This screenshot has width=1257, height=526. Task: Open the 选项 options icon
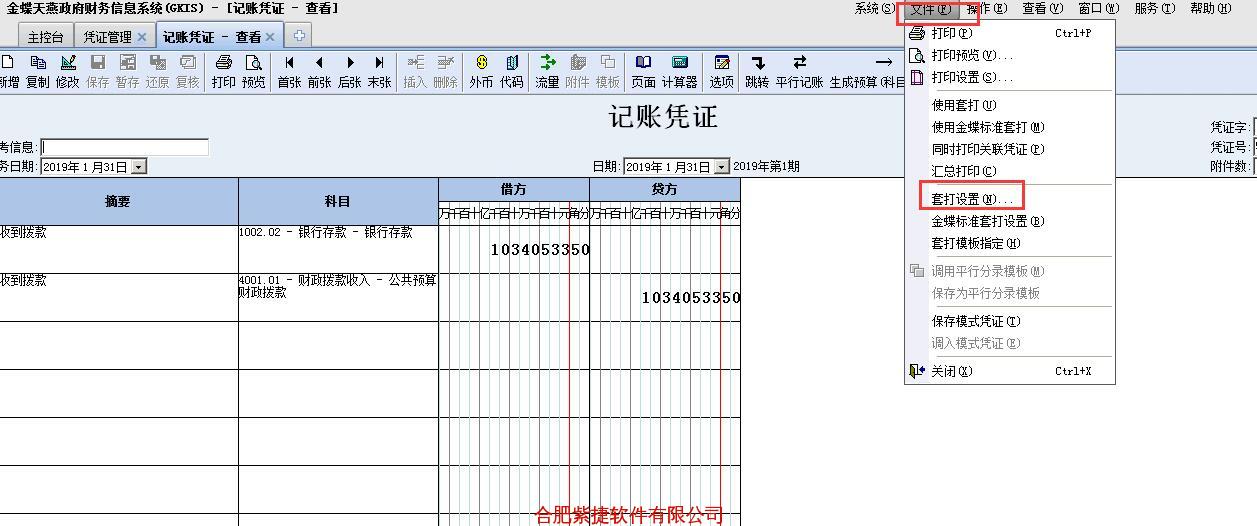point(721,70)
